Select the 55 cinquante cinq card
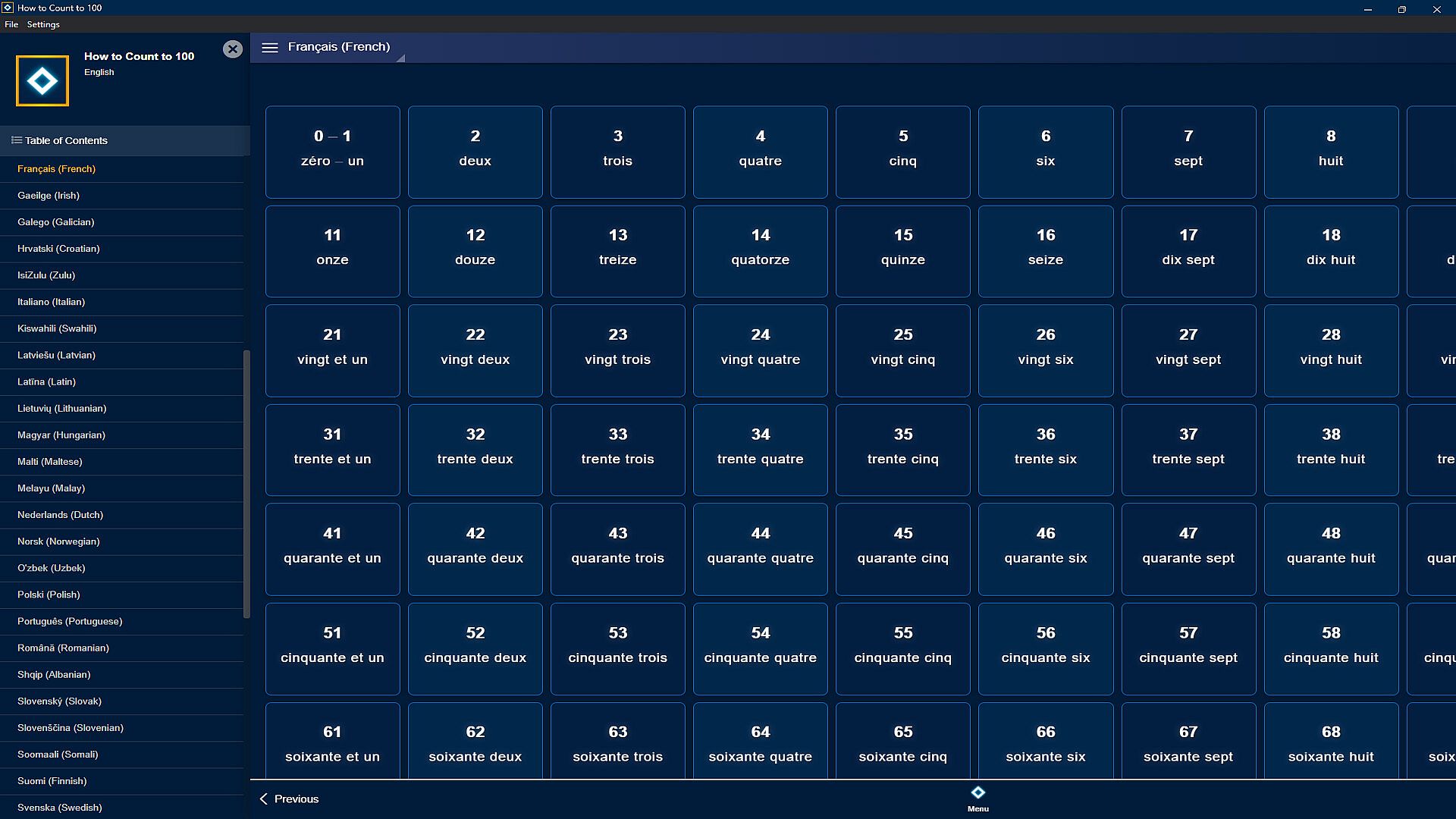 point(902,648)
